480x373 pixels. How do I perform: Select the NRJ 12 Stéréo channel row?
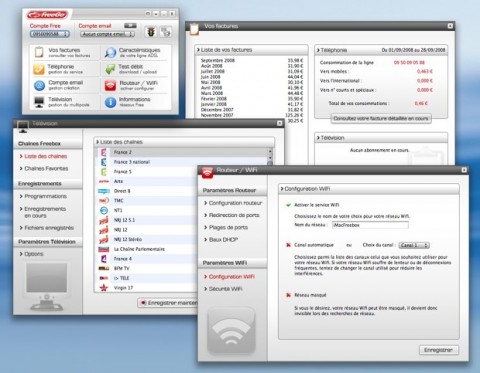point(147,239)
